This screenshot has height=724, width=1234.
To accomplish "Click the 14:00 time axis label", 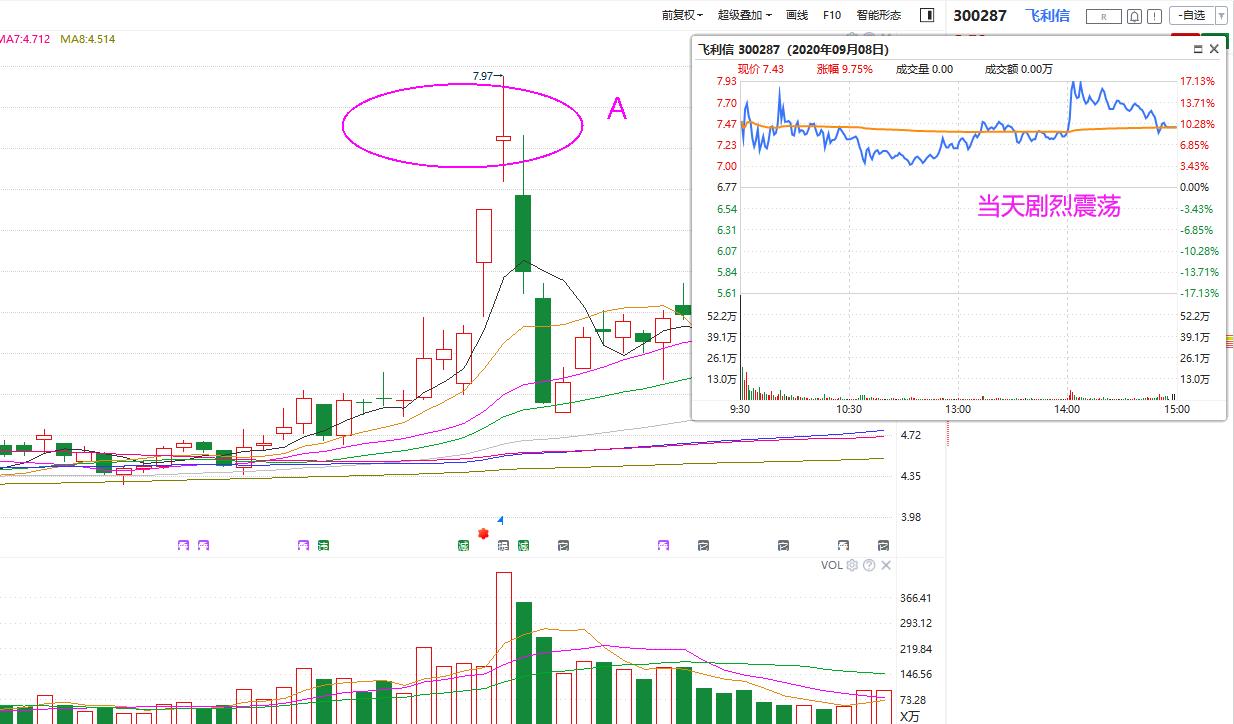I will (1067, 409).
